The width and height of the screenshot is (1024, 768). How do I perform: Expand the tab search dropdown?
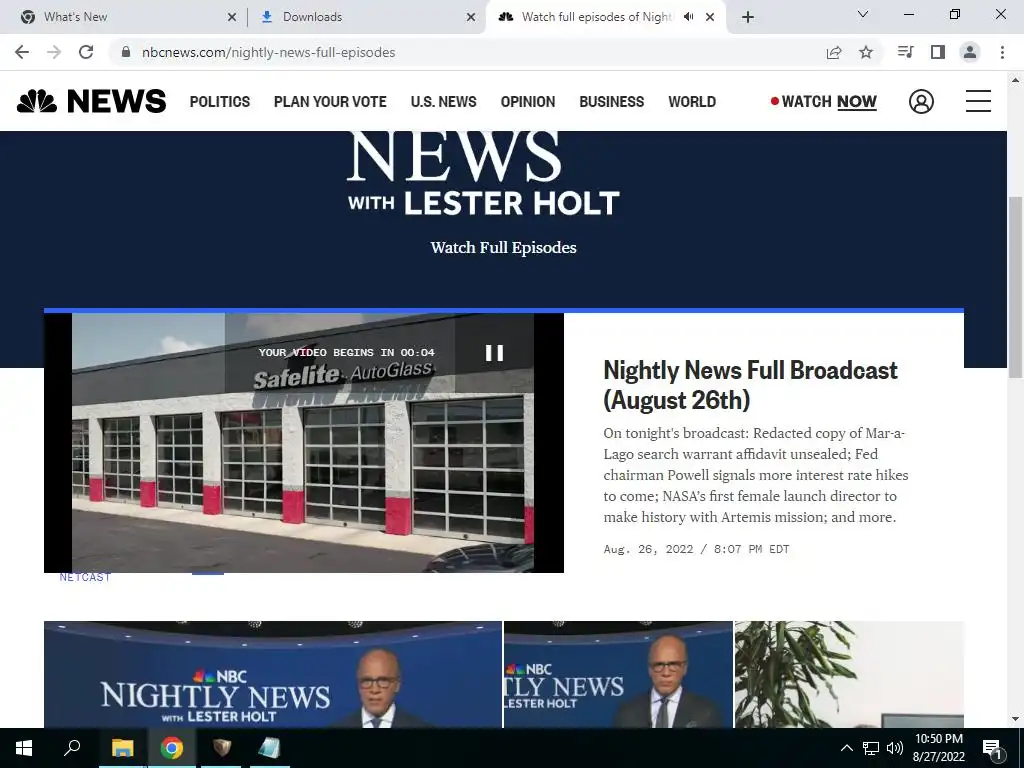(x=863, y=14)
